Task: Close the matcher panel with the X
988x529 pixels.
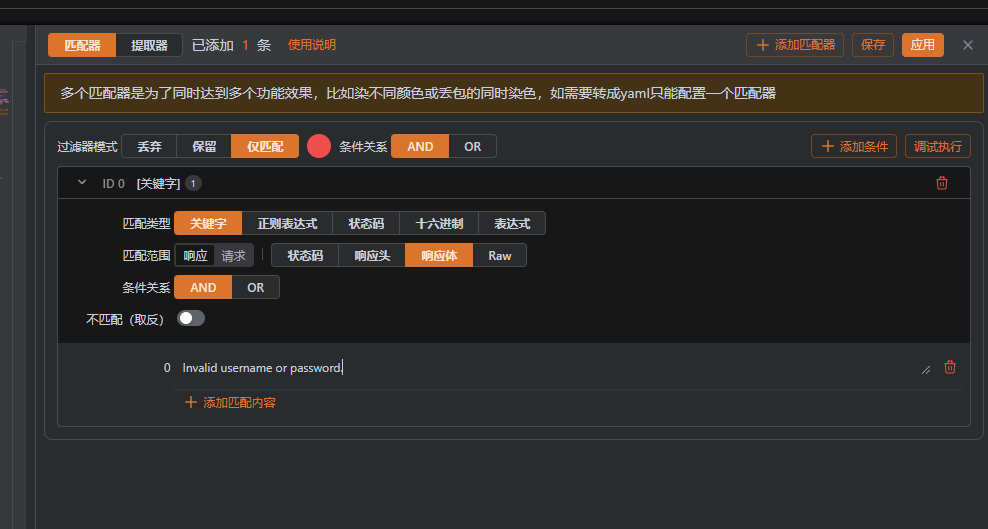Action: click(x=967, y=45)
